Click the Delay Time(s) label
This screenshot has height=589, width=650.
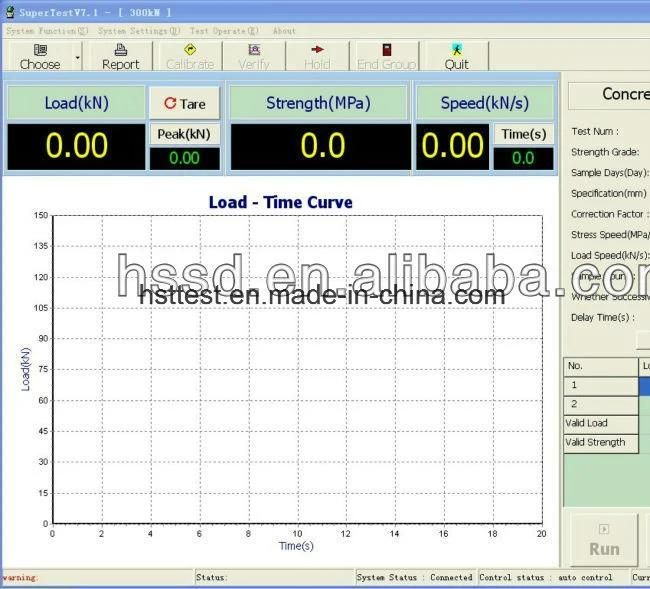point(603,318)
